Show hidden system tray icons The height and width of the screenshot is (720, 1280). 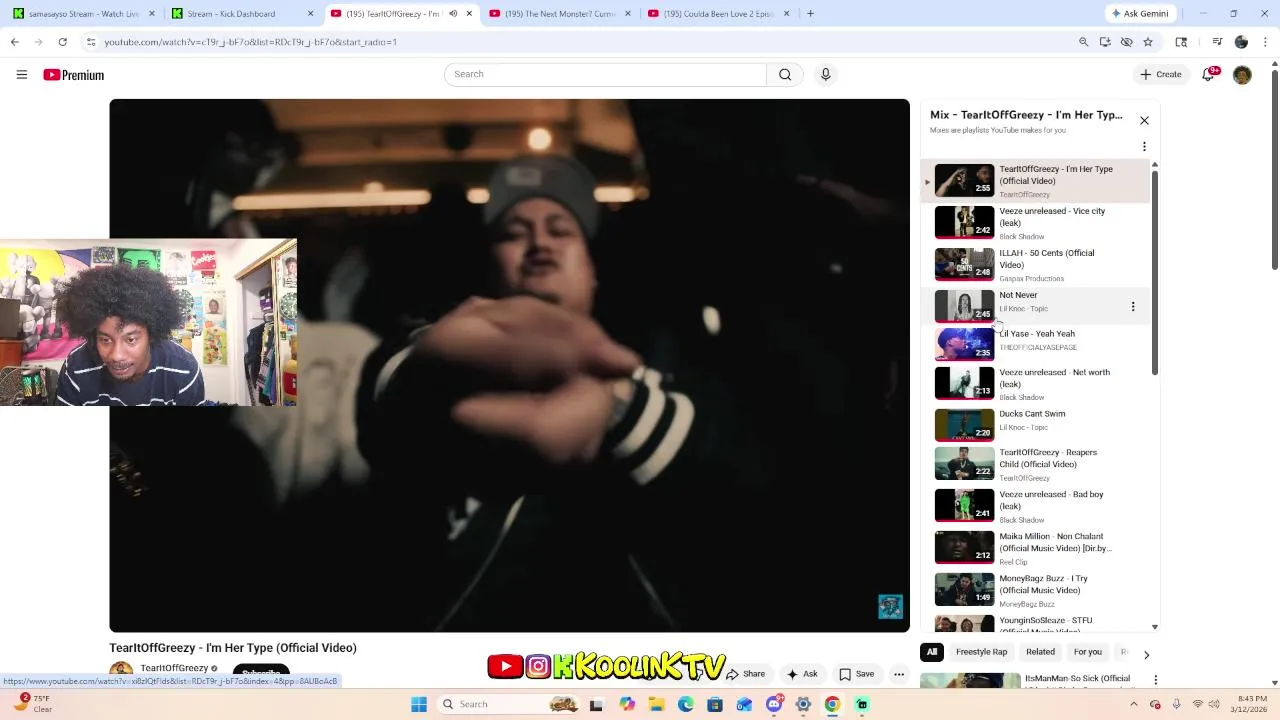(x=1134, y=704)
